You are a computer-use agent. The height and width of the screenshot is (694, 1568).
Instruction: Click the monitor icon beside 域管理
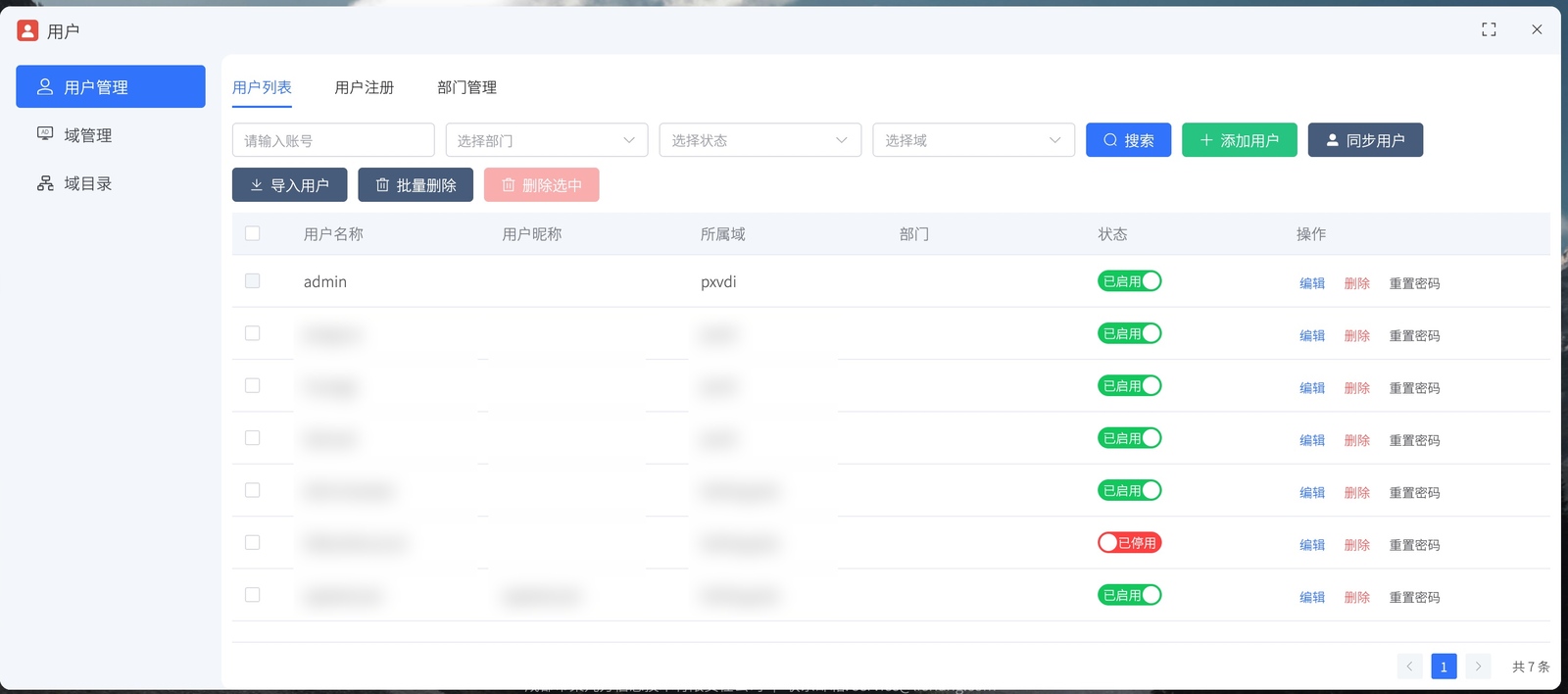tap(45, 133)
